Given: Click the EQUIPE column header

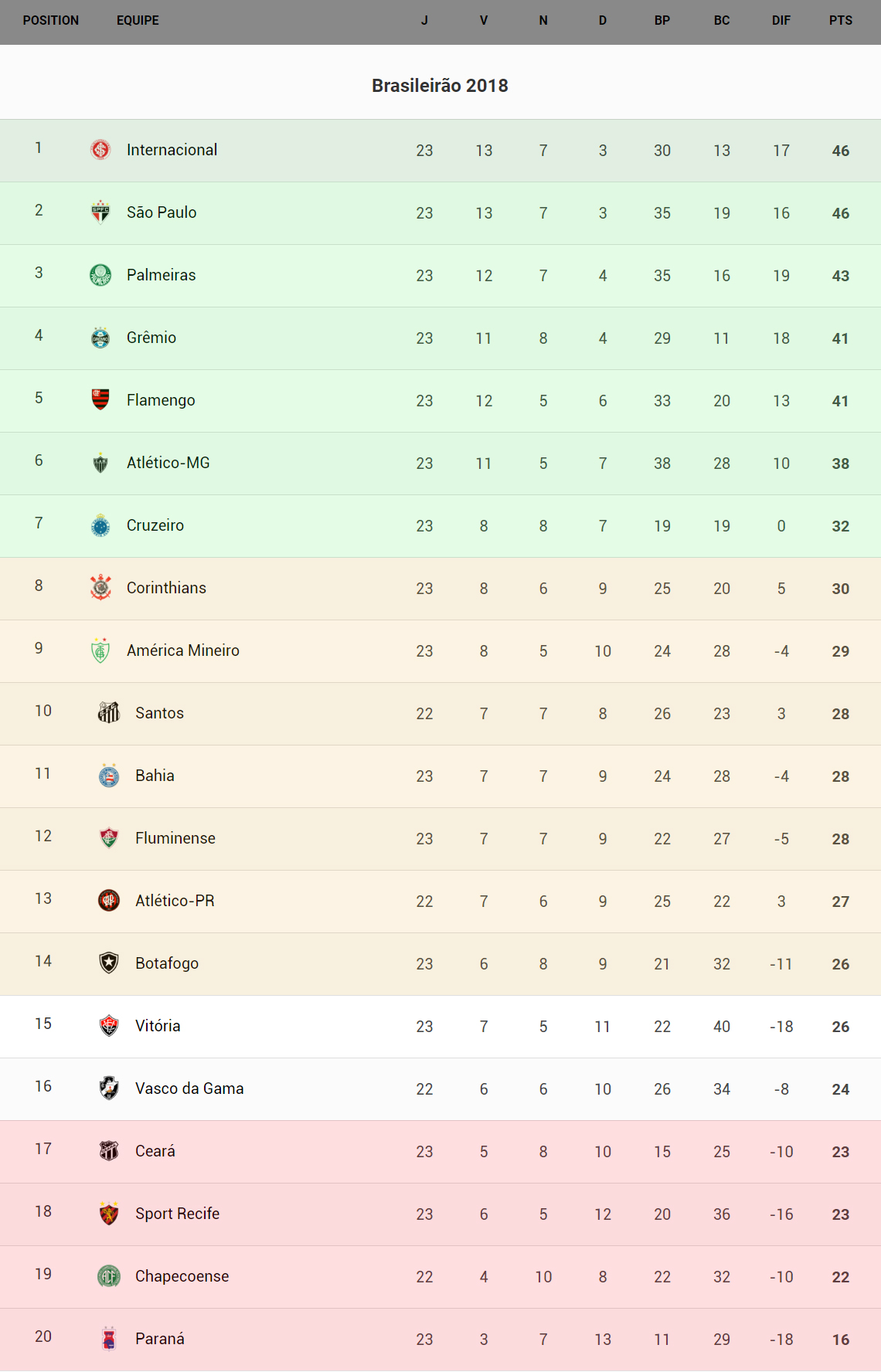Looking at the screenshot, I should click(x=138, y=21).
